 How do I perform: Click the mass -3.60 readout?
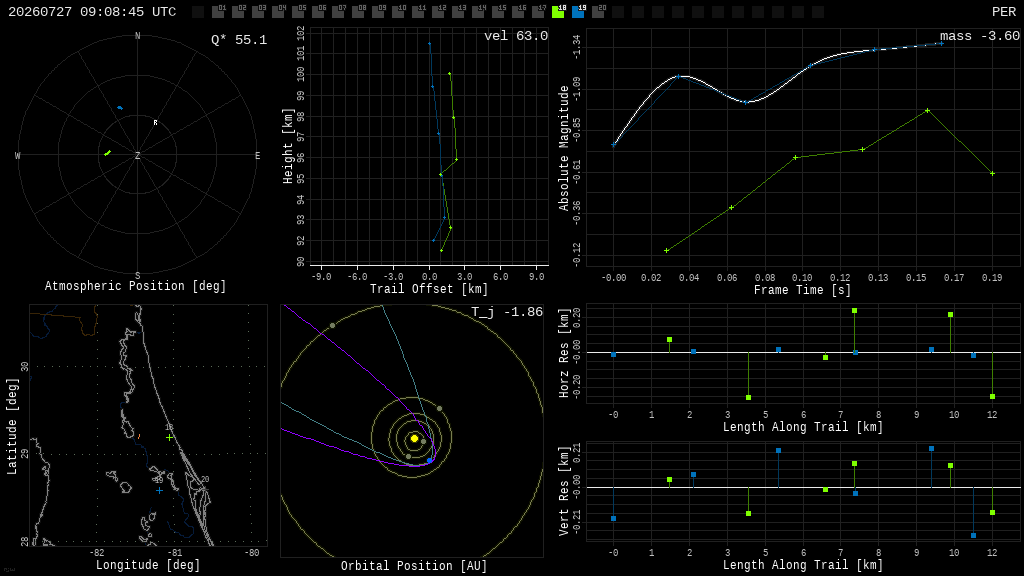pos(980,36)
